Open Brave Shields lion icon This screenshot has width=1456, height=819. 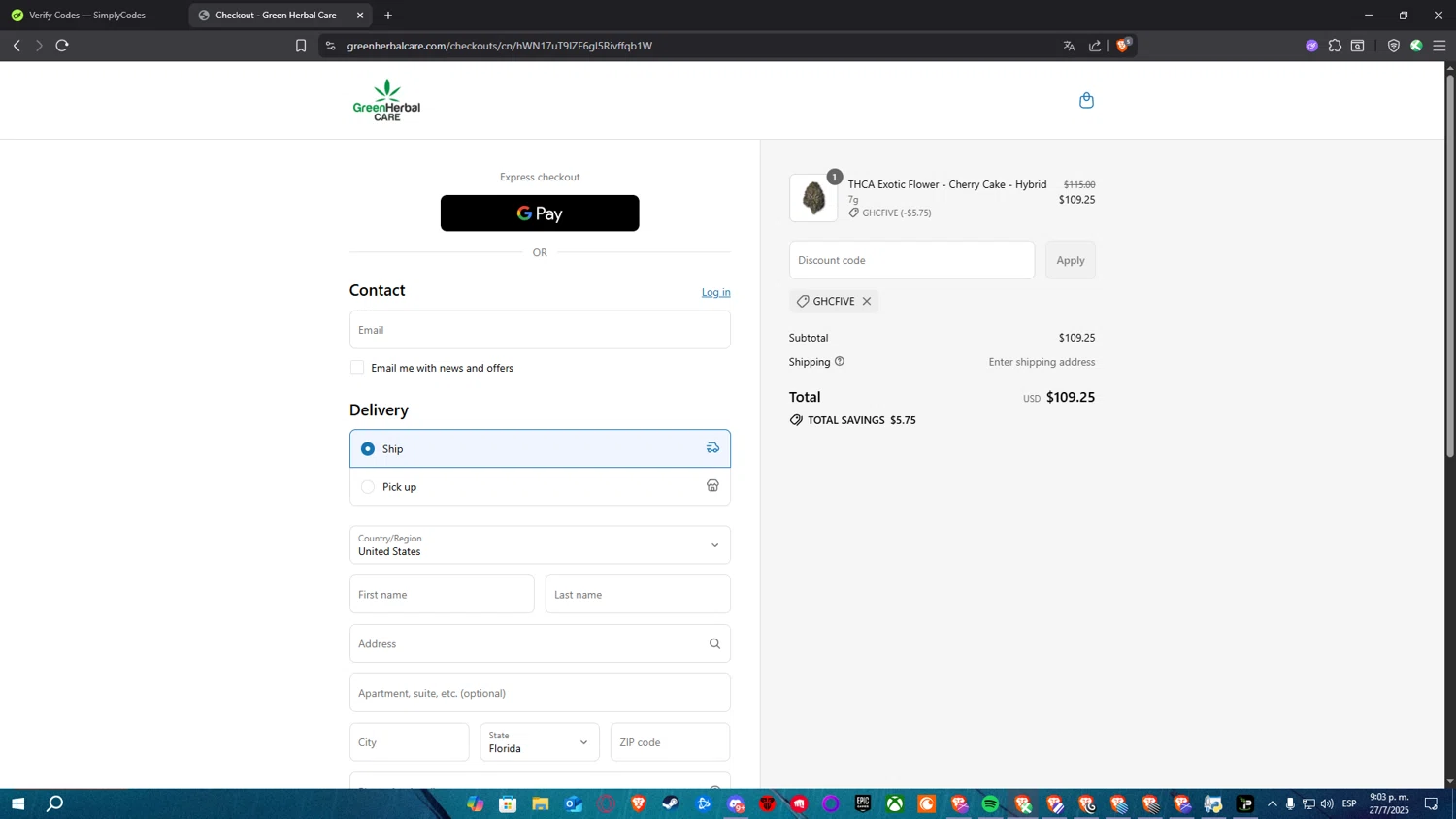(1123, 45)
